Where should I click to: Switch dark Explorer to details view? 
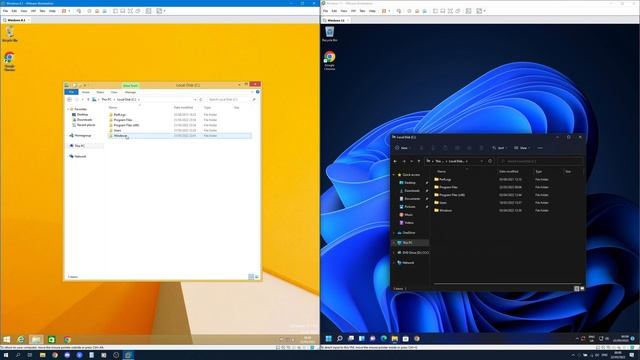pyautogui.click(x=576, y=289)
